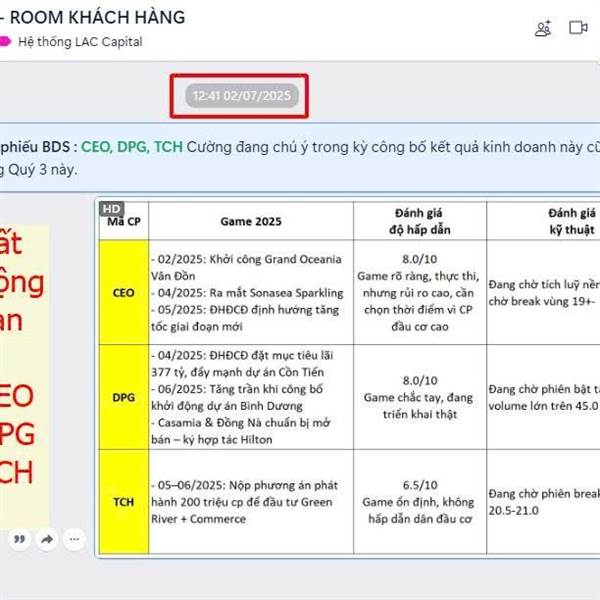
Task: Click the 'Đánh giá độ hấp dẫn' header
Action: coord(420,221)
